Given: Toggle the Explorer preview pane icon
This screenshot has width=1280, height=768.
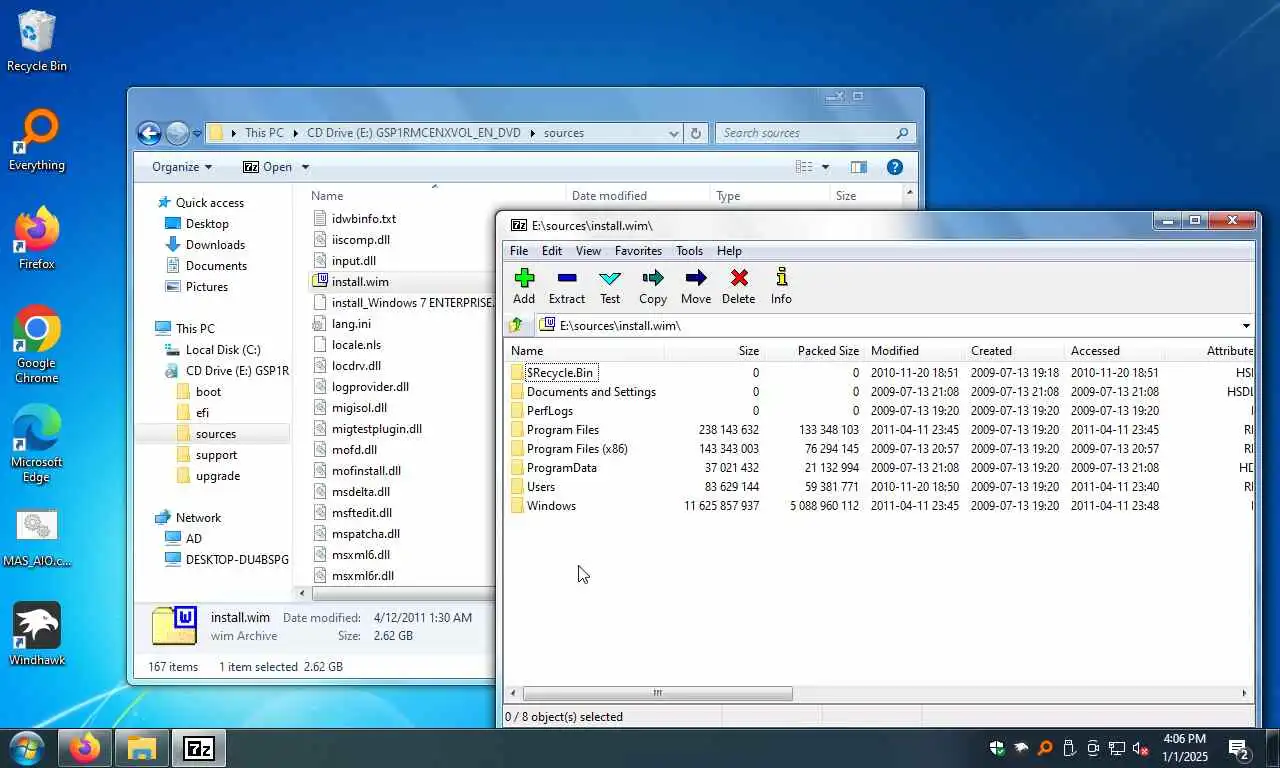Looking at the screenshot, I should pos(858,167).
